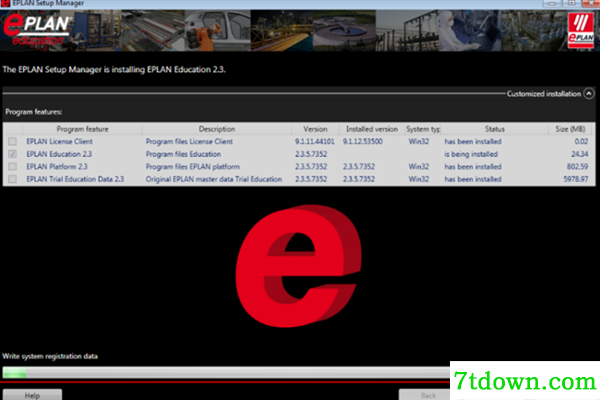Image resolution: width=600 pixels, height=400 pixels.
Task: Minimize the EPLAN Setup Manager window
Action: [x=553, y=3]
